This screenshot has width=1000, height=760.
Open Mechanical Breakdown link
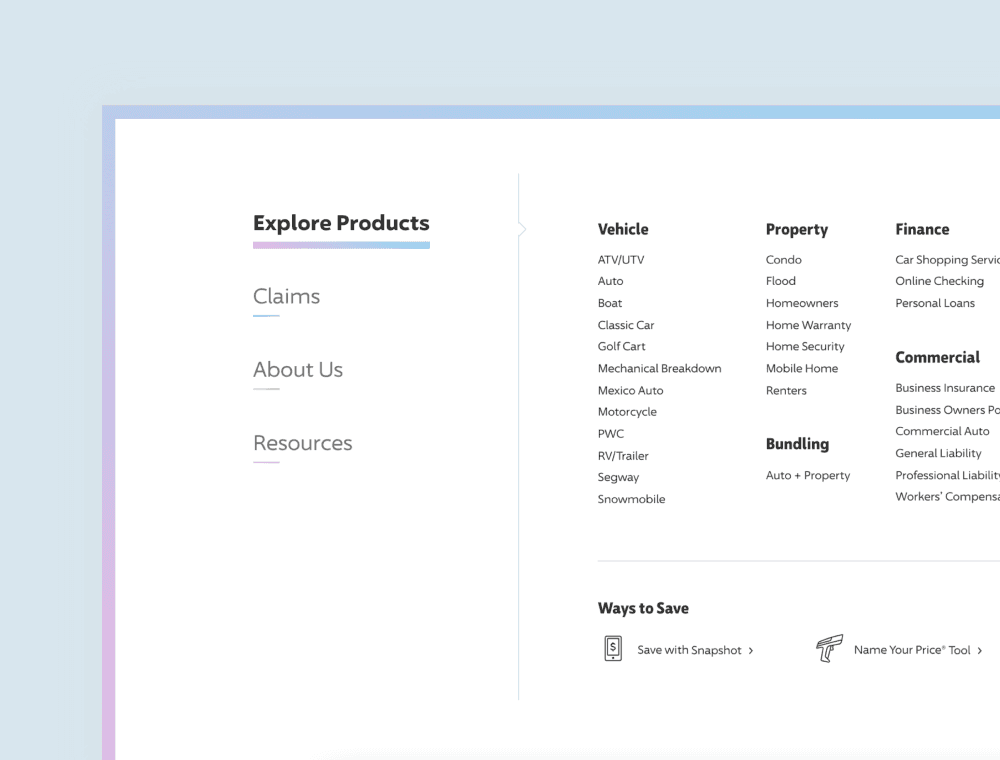[x=659, y=369]
